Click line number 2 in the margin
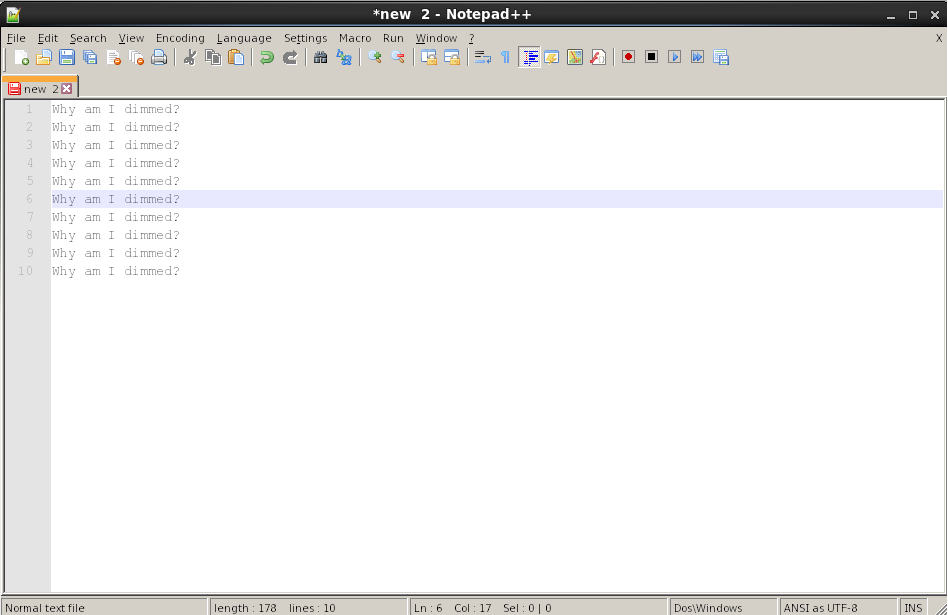Image resolution: width=948 pixels, height=615 pixels. click(x=29, y=127)
